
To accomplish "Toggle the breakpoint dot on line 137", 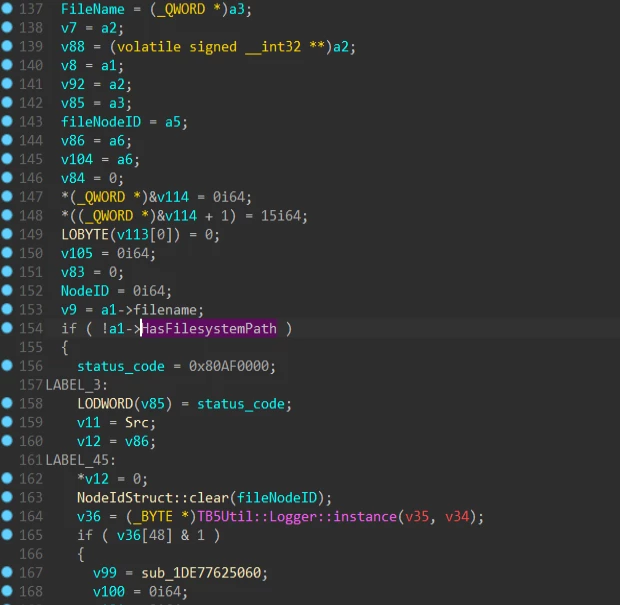I will [8, 9].
